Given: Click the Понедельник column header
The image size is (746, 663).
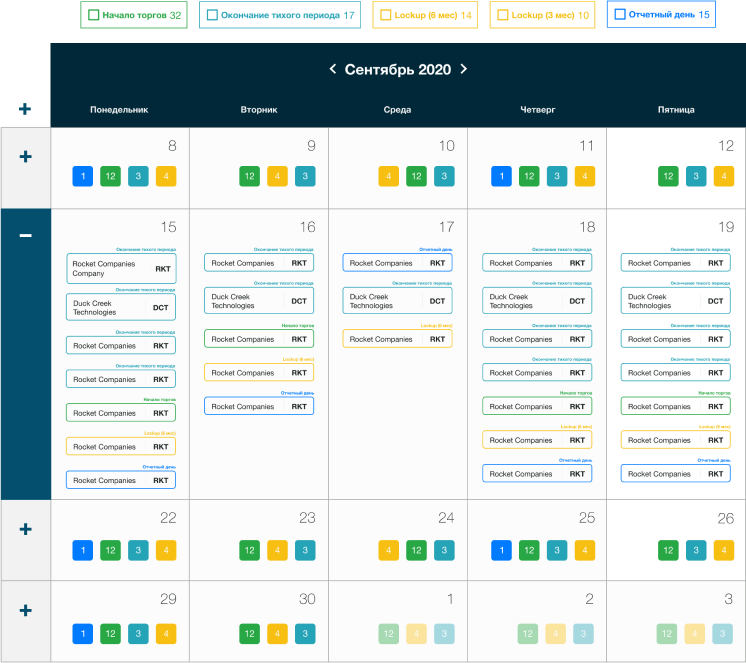Looking at the screenshot, I should click(x=119, y=110).
